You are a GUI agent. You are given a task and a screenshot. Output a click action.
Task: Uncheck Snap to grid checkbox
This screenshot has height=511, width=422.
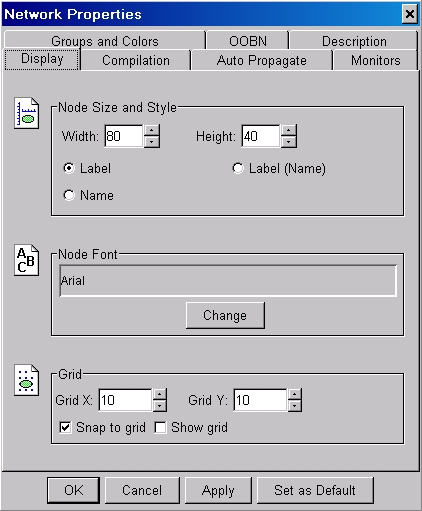[65, 427]
